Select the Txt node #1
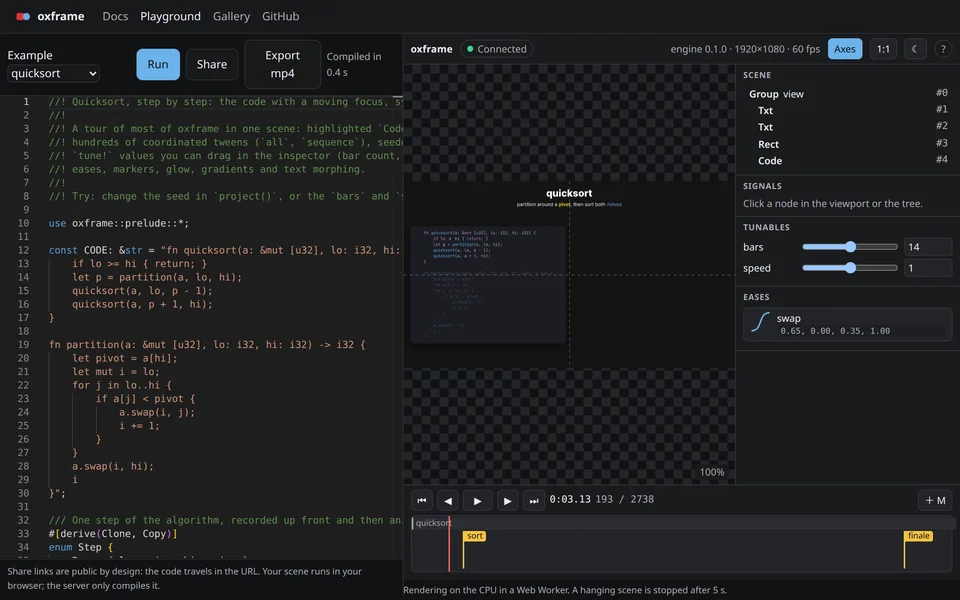Screen dimensions: 960x600 click(x=847, y=110)
